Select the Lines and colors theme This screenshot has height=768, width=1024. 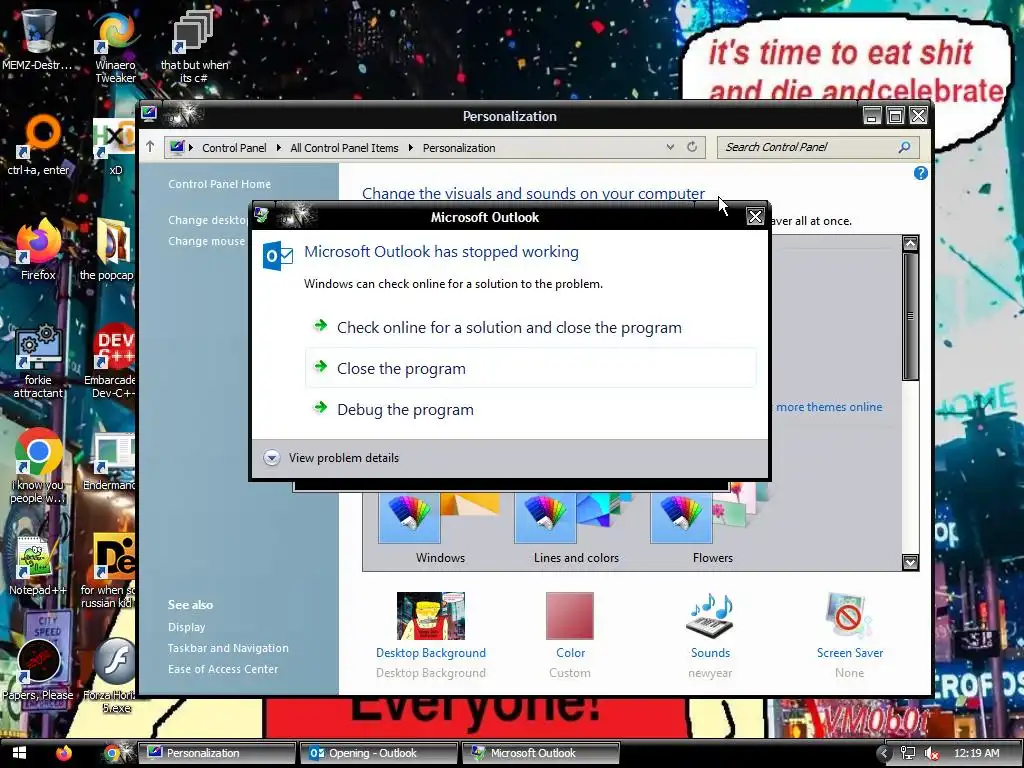pos(576,529)
